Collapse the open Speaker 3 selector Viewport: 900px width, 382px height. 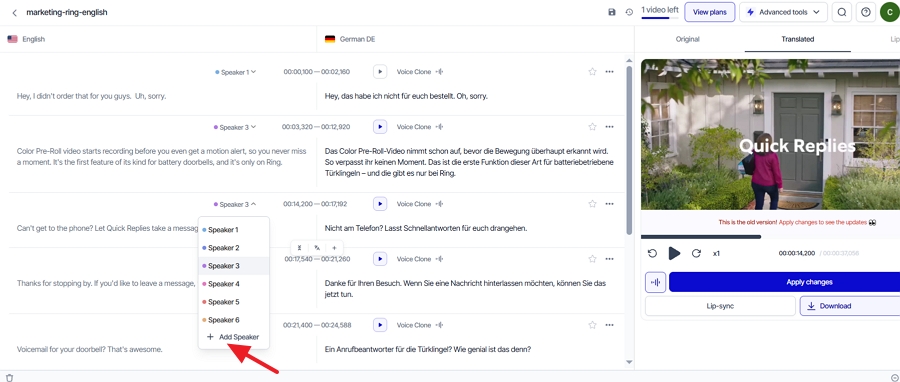click(x=235, y=204)
